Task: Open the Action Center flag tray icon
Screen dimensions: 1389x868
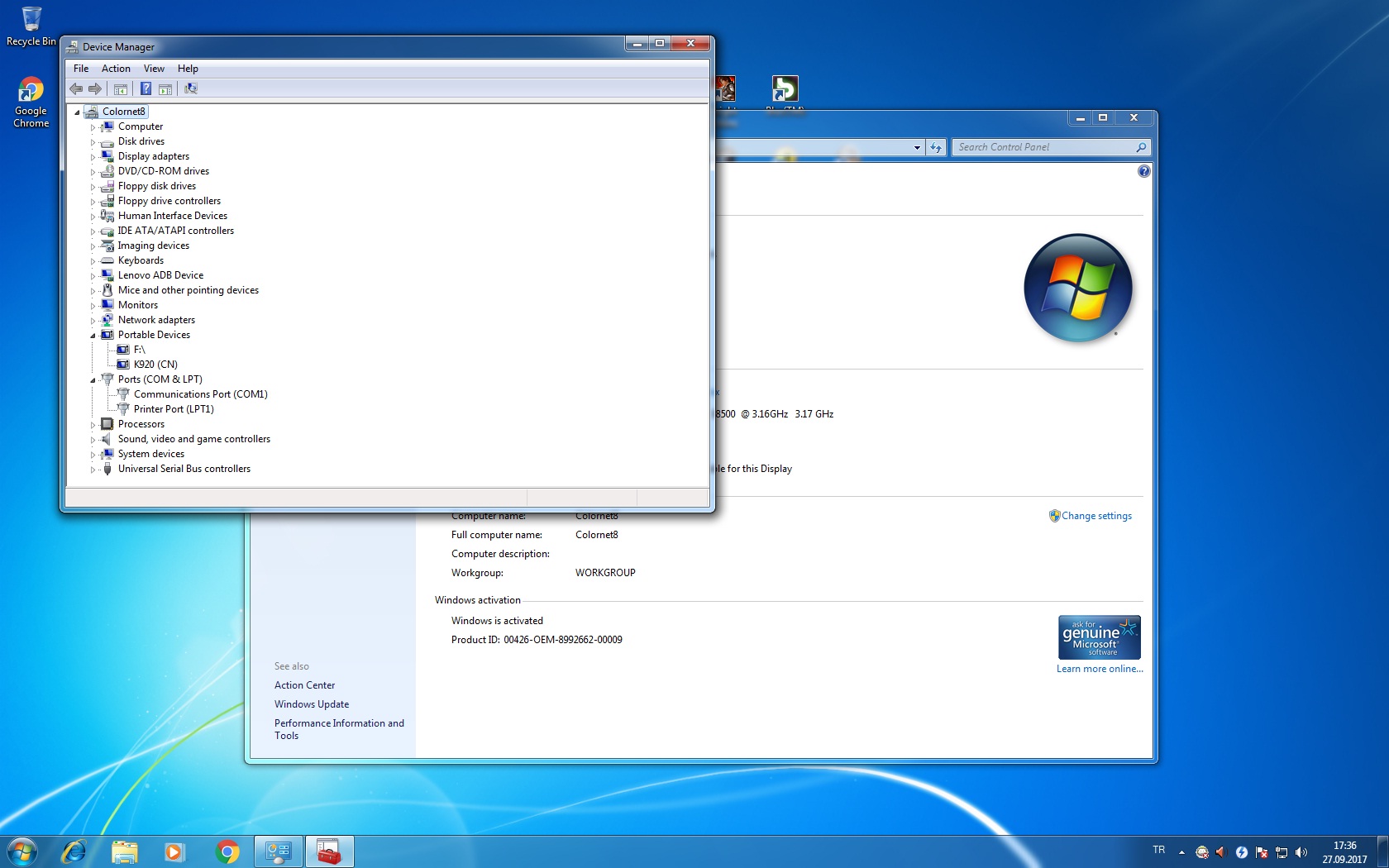Action: 1262,852
